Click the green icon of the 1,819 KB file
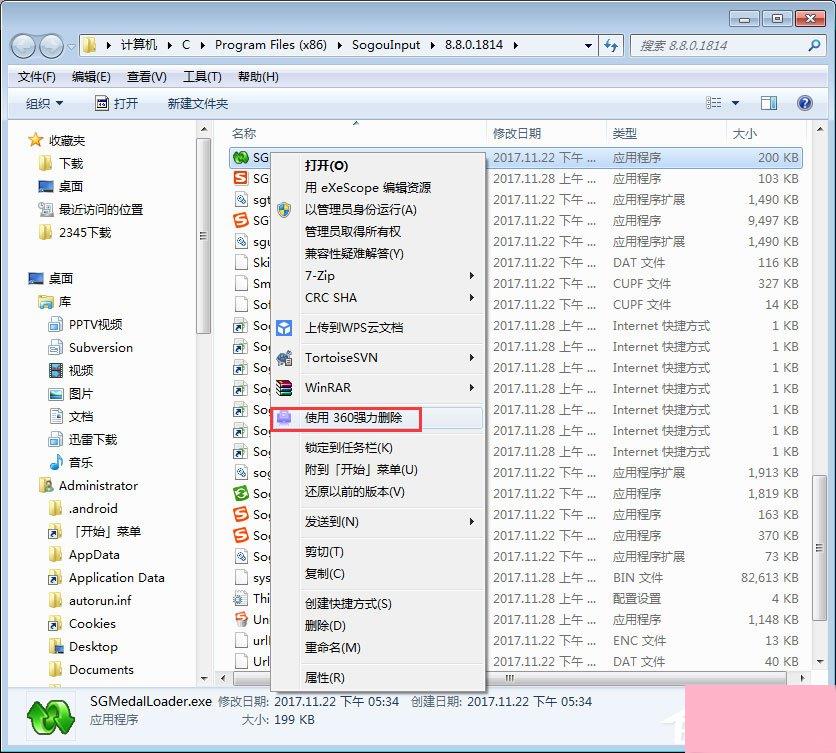 (x=241, y=493)
